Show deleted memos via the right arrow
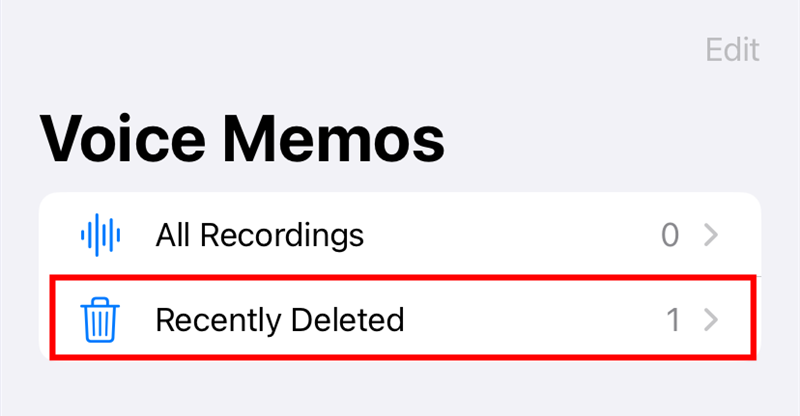Viewport: 800px width, 416px height. point(711,320)
